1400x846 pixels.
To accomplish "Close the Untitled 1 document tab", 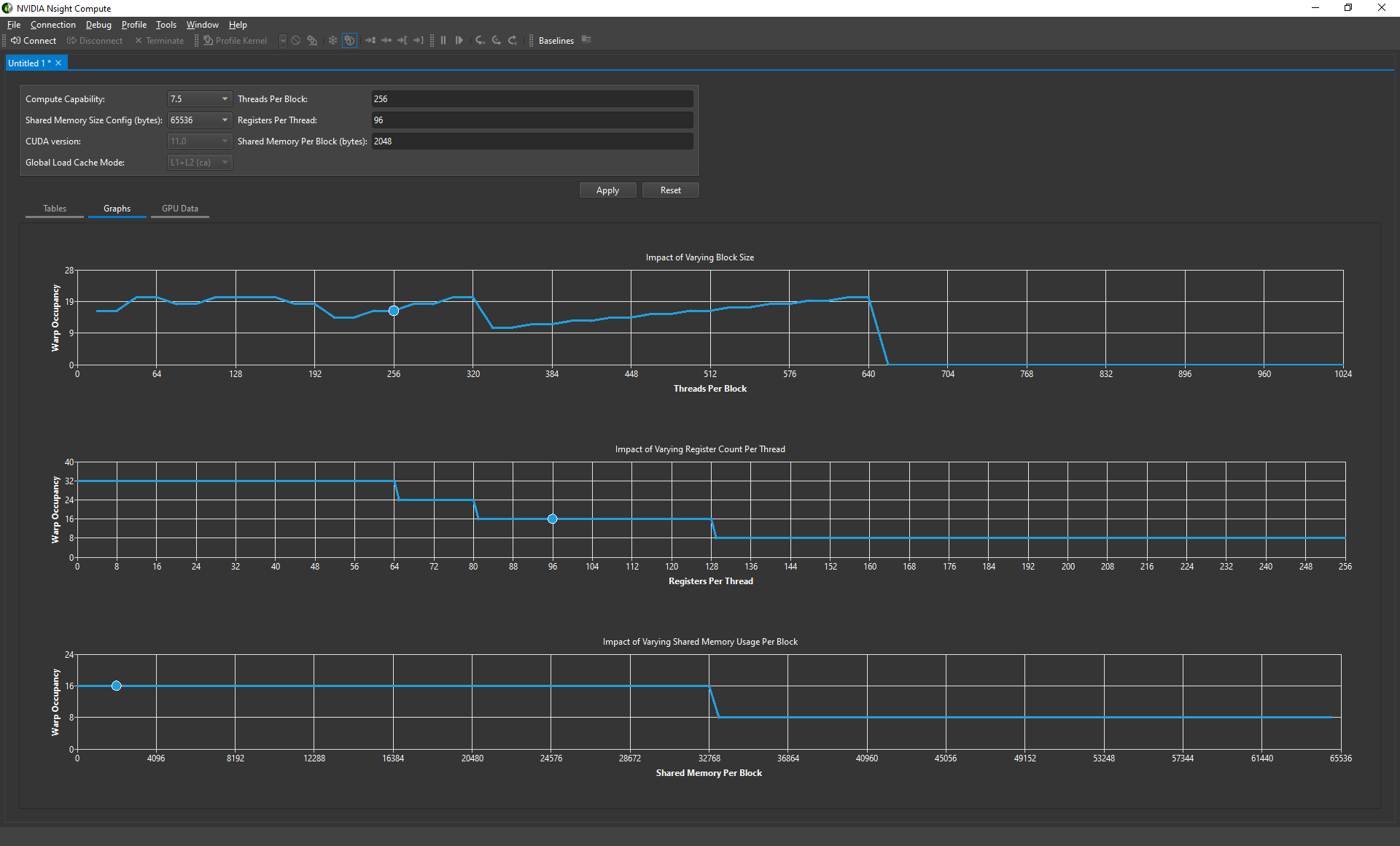I will pyautogui.click(x=58, y=63).
